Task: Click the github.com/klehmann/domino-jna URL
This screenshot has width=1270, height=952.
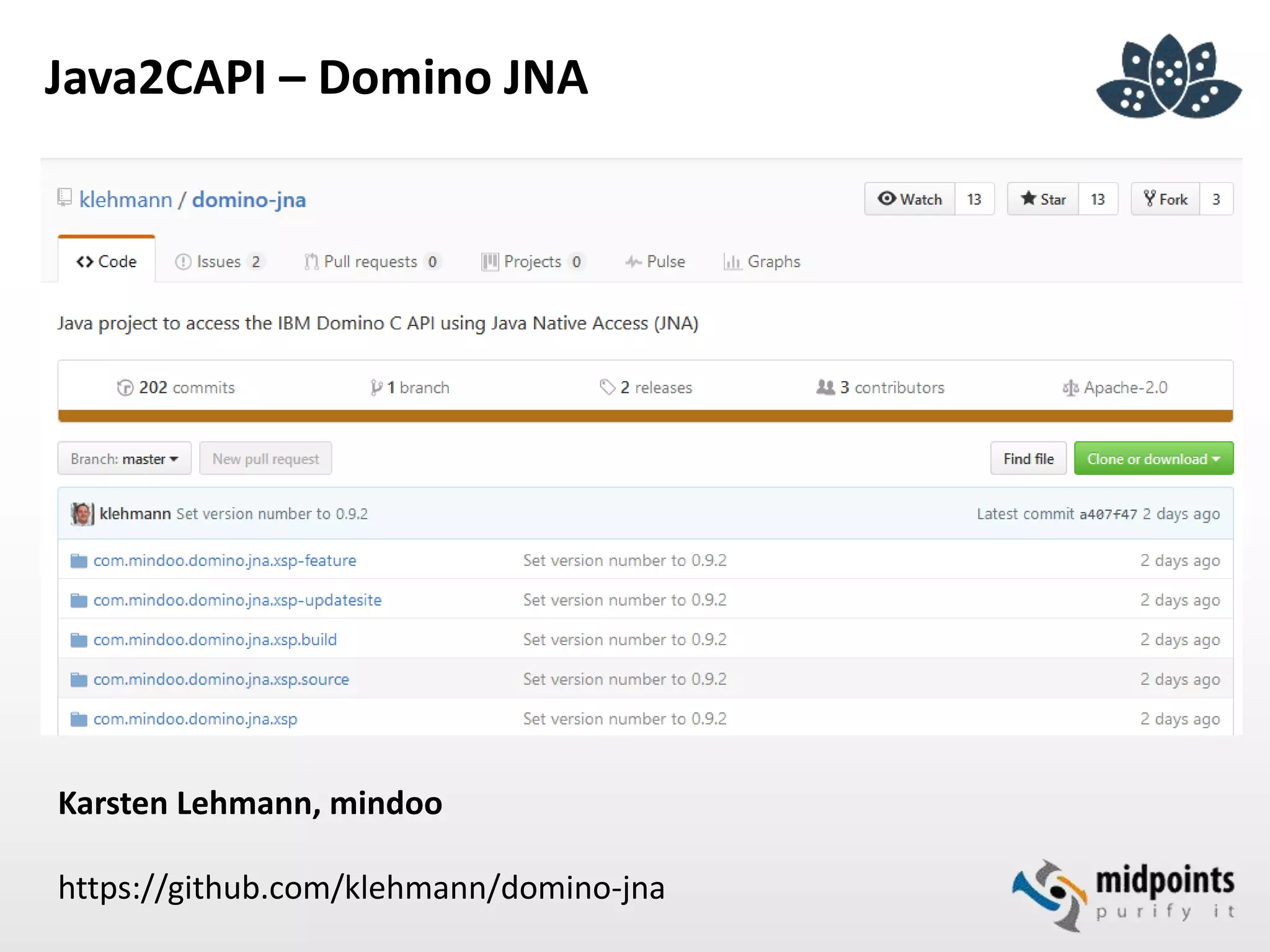Action: (x=362, y=888)
